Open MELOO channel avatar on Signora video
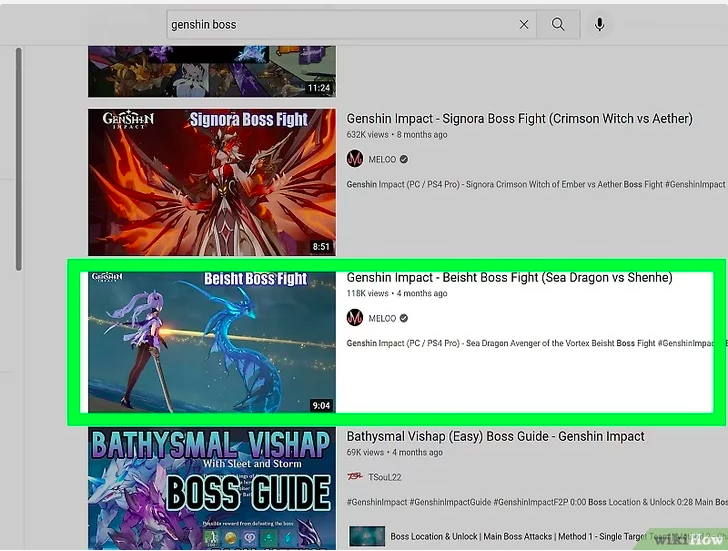The image size is (728, 551). click(355, 159)
